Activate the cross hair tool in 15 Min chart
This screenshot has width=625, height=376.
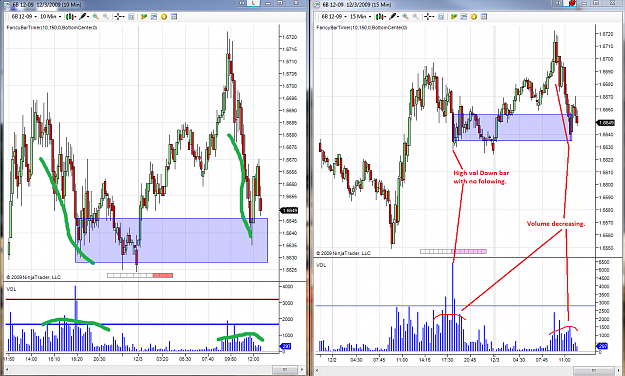tap(428, 17)
